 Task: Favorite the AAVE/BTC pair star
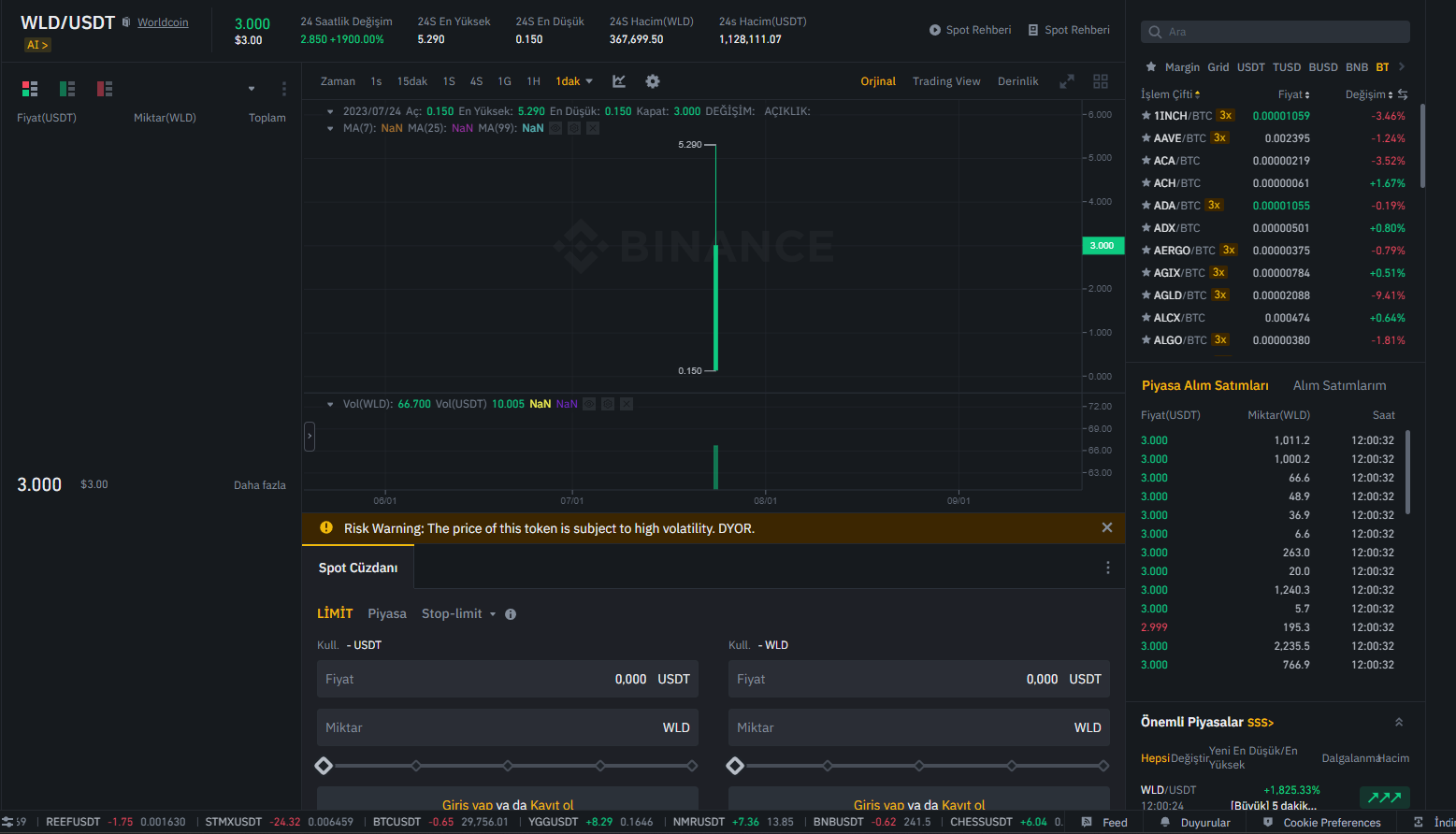[1146, 138]
